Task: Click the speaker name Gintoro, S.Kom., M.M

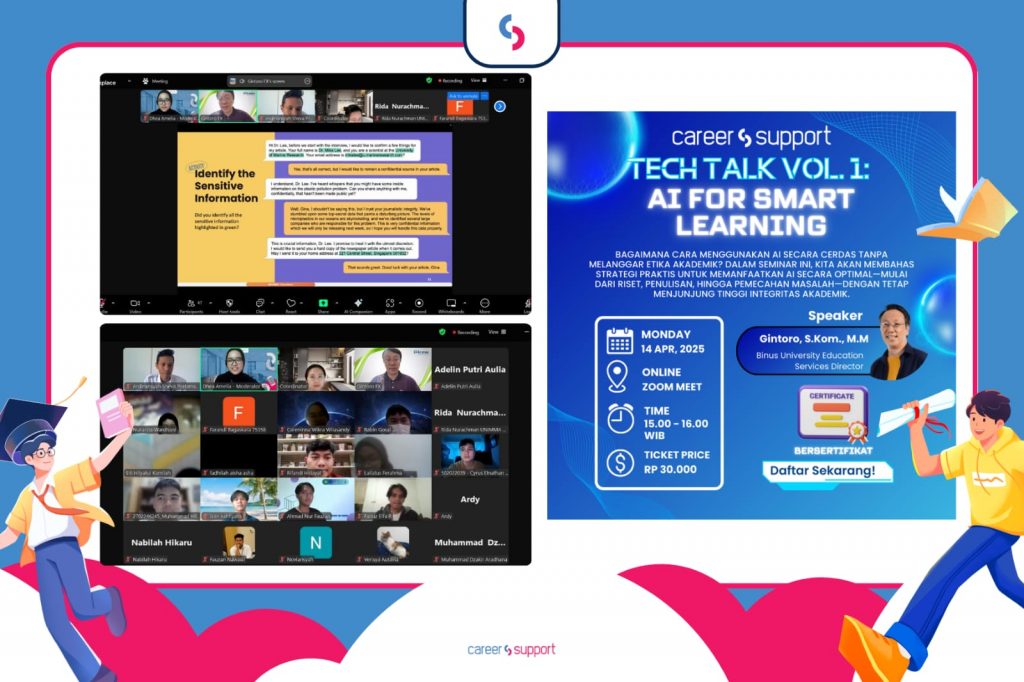Action: (814, 338)
